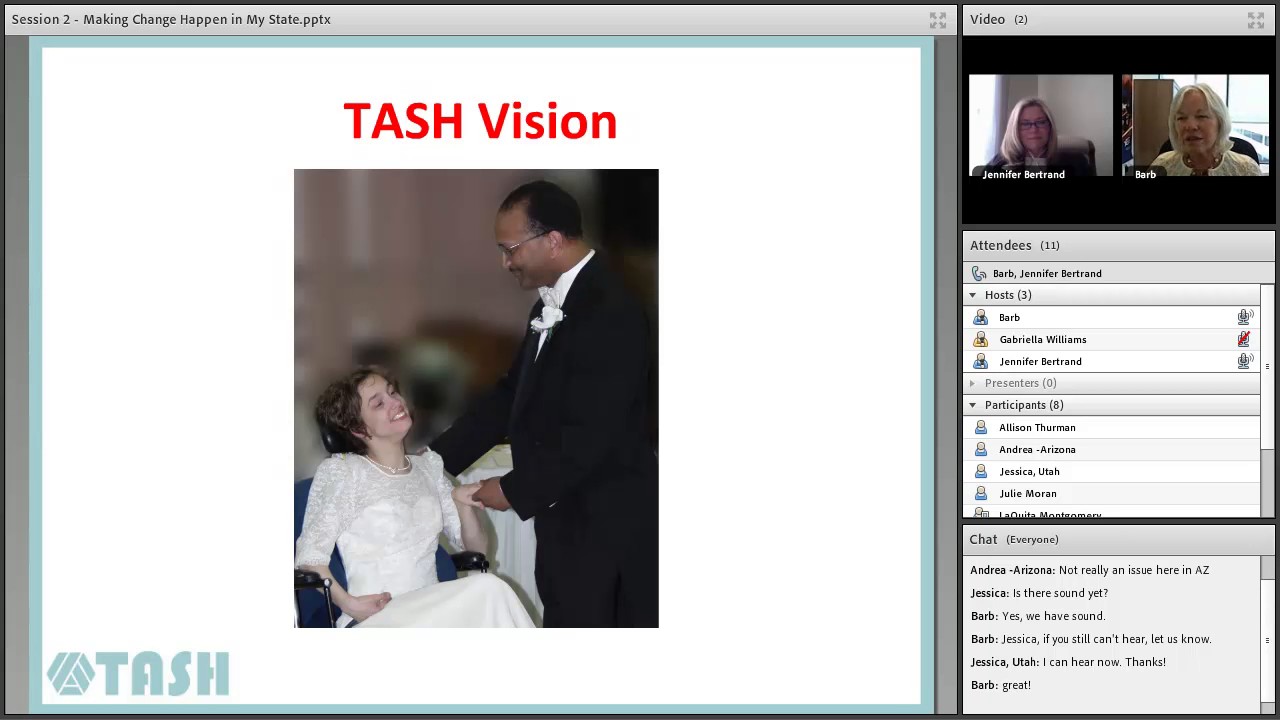
Task: Click Barb's host avatar icon in Attendees
Action: click(980, 317)
